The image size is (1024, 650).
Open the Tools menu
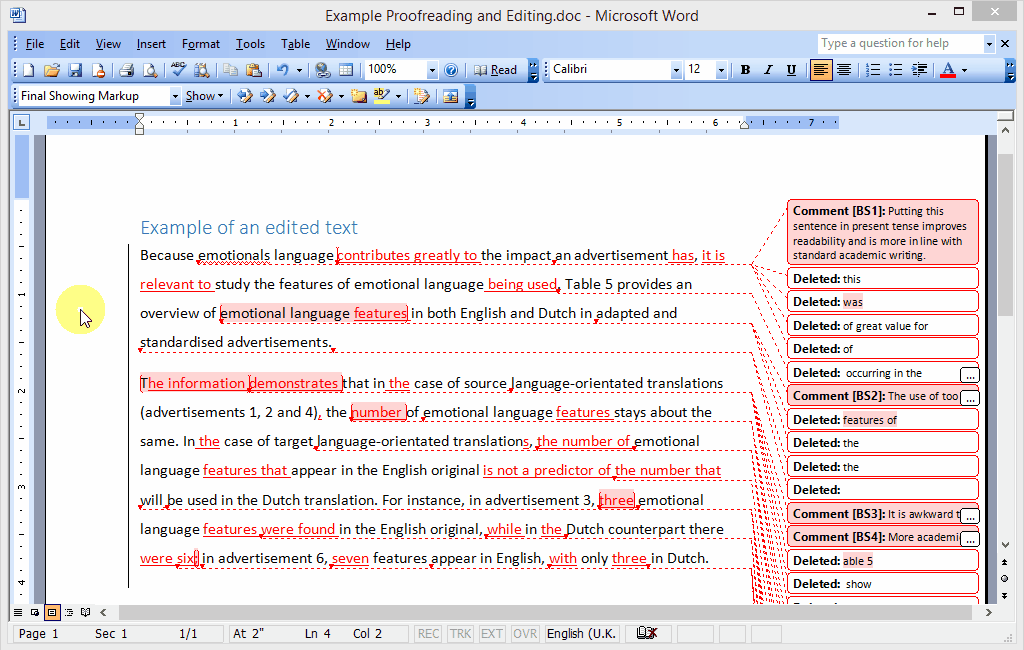pos(250,44)
